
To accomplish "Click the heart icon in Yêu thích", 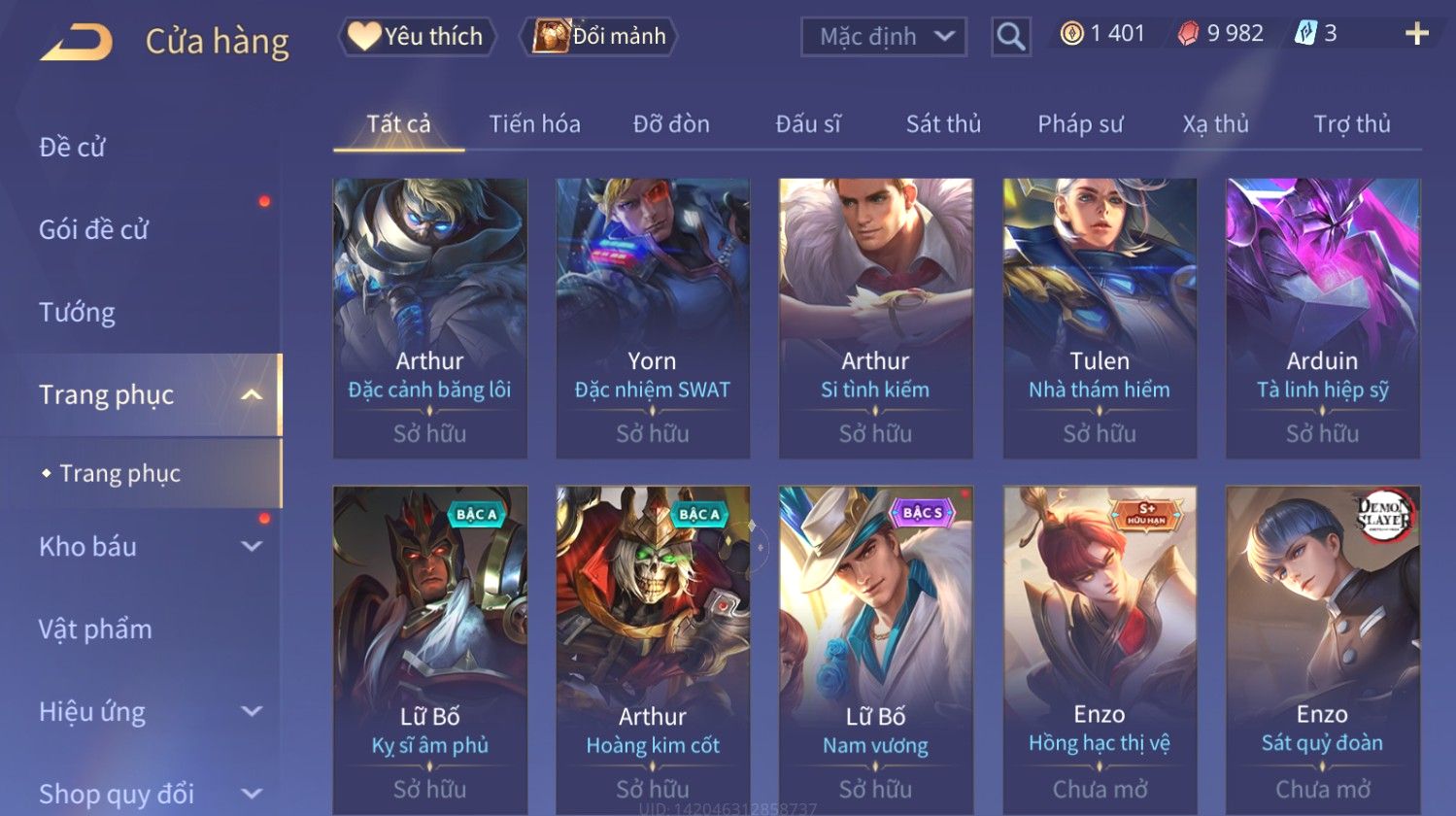I will 363,36.
